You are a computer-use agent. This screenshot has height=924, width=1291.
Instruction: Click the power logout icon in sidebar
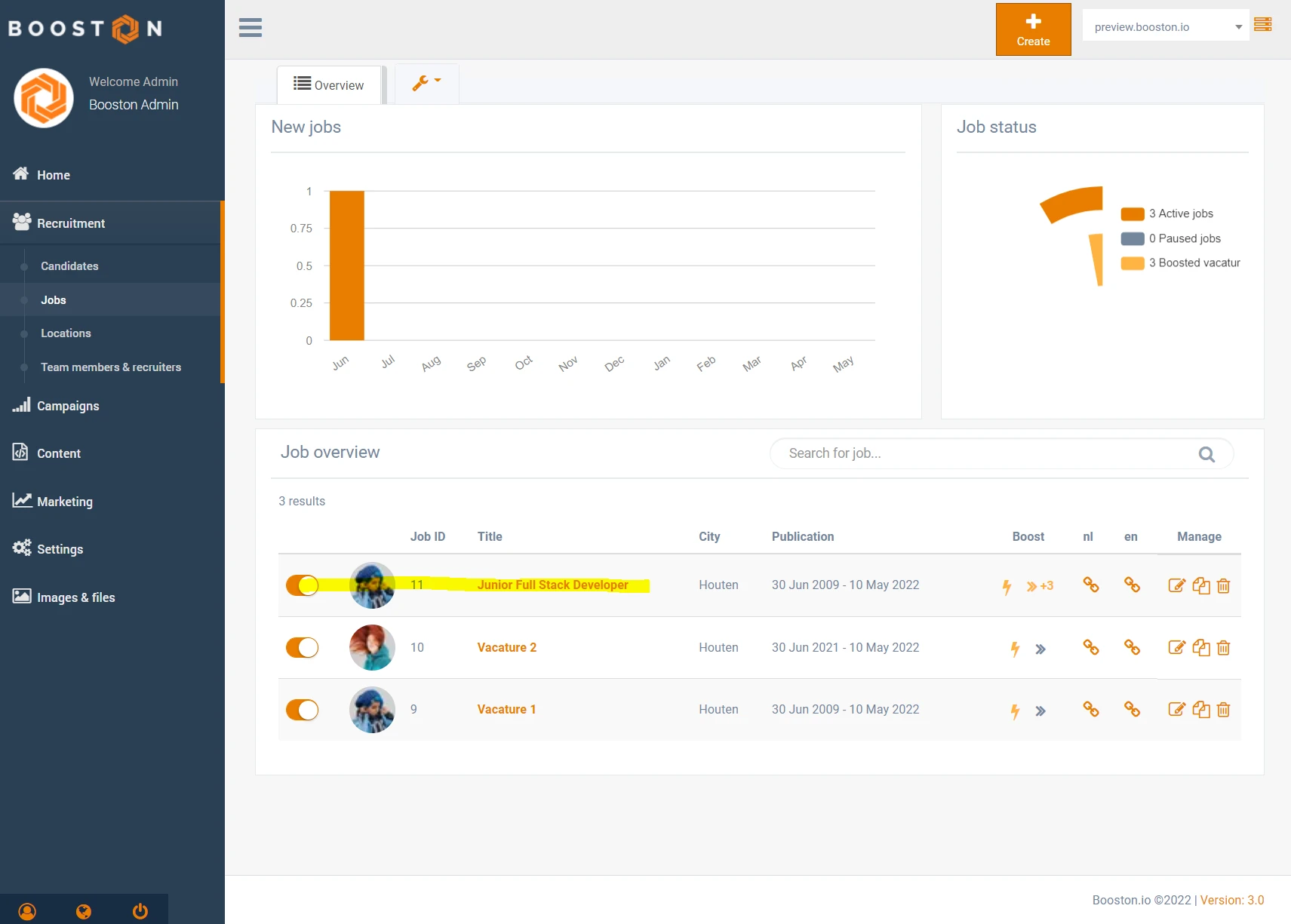[140, 911]
